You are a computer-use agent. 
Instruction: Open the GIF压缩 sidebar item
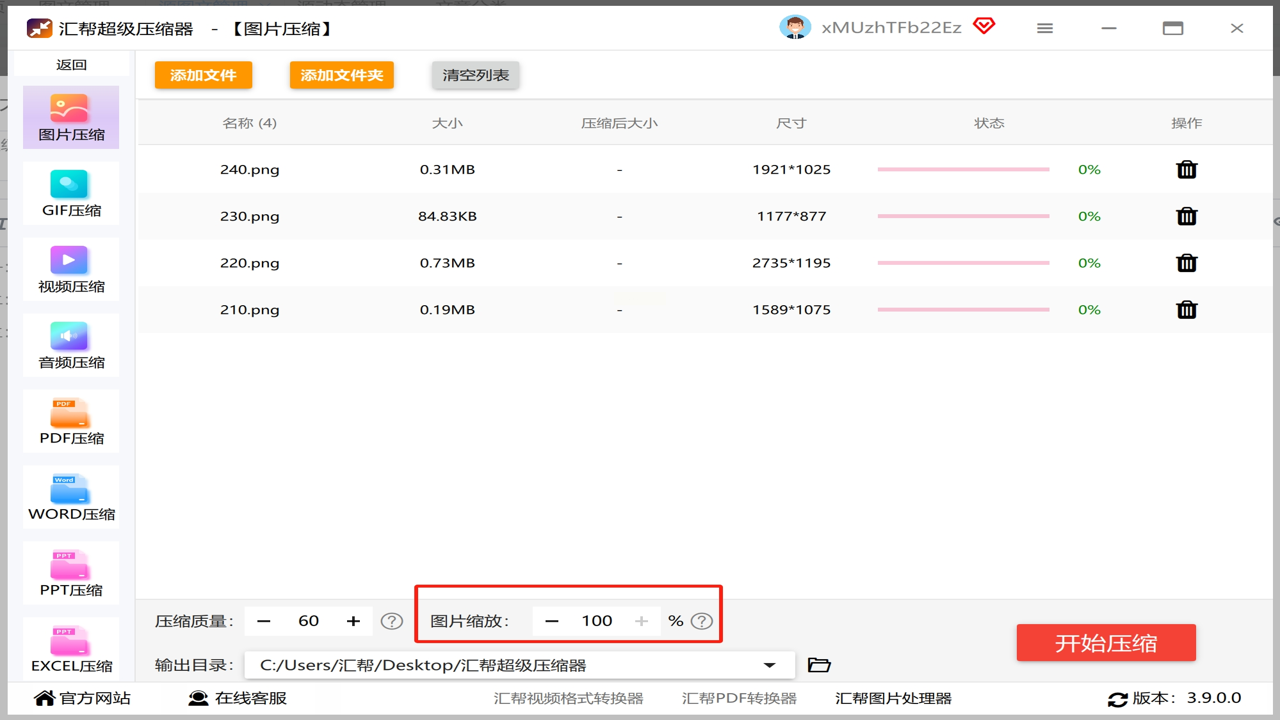pos(71,194)
